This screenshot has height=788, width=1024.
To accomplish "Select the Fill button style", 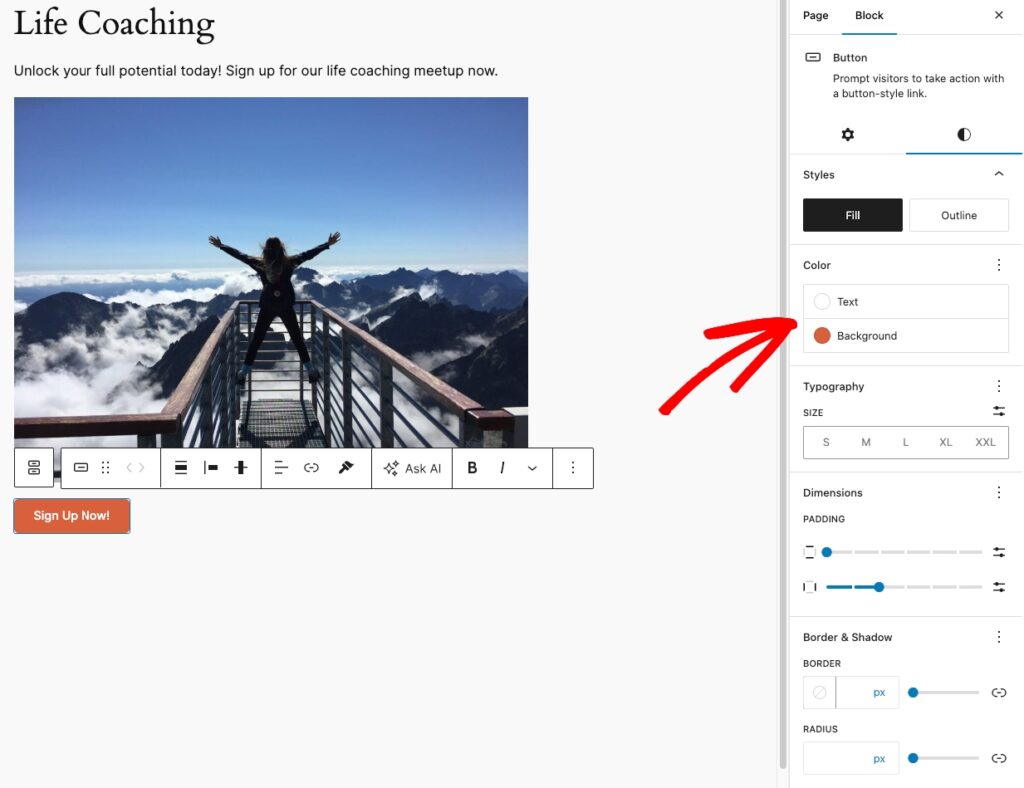I will coord(852,215).
